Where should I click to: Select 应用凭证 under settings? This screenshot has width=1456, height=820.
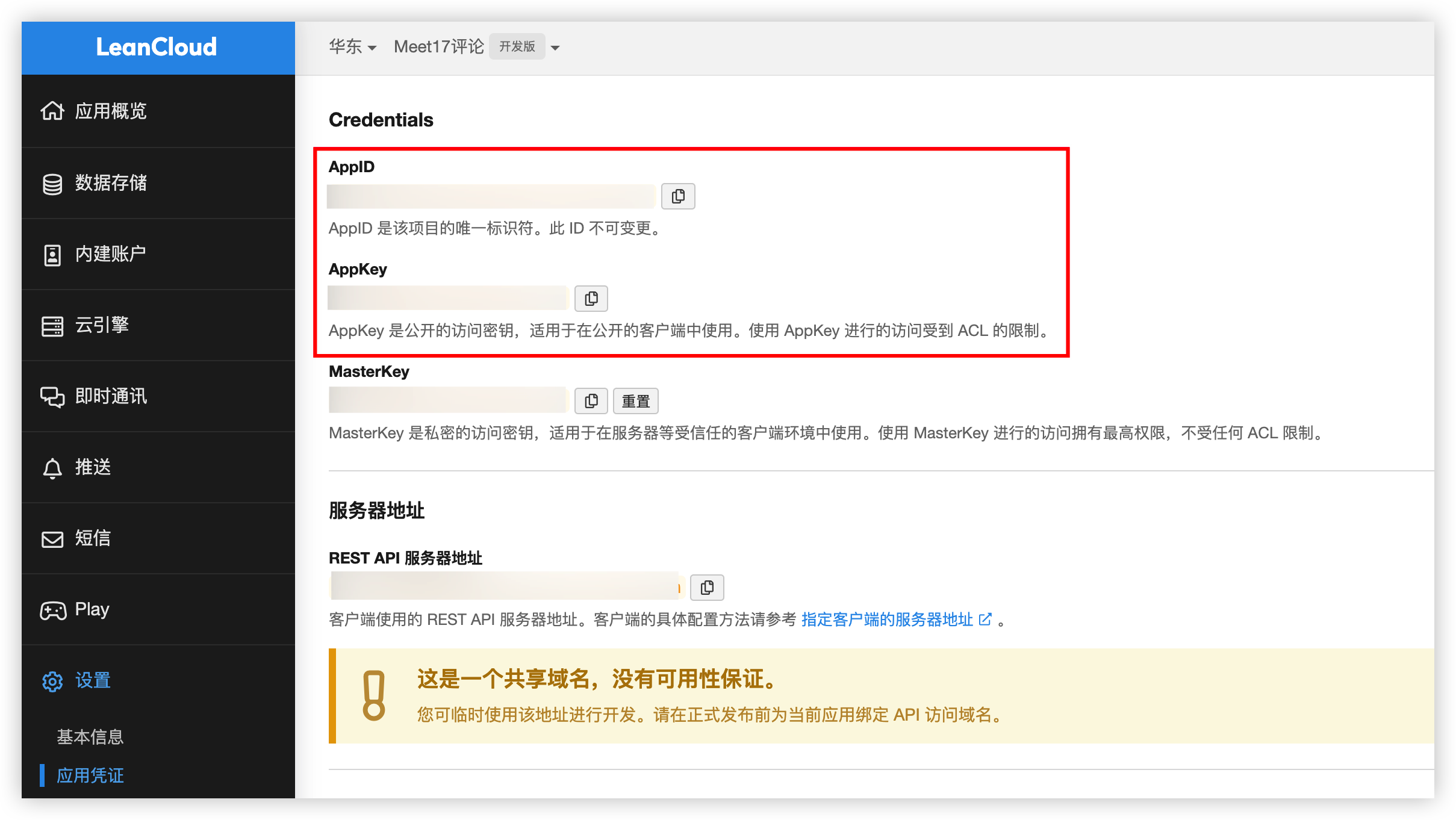[x=90, y=775]
